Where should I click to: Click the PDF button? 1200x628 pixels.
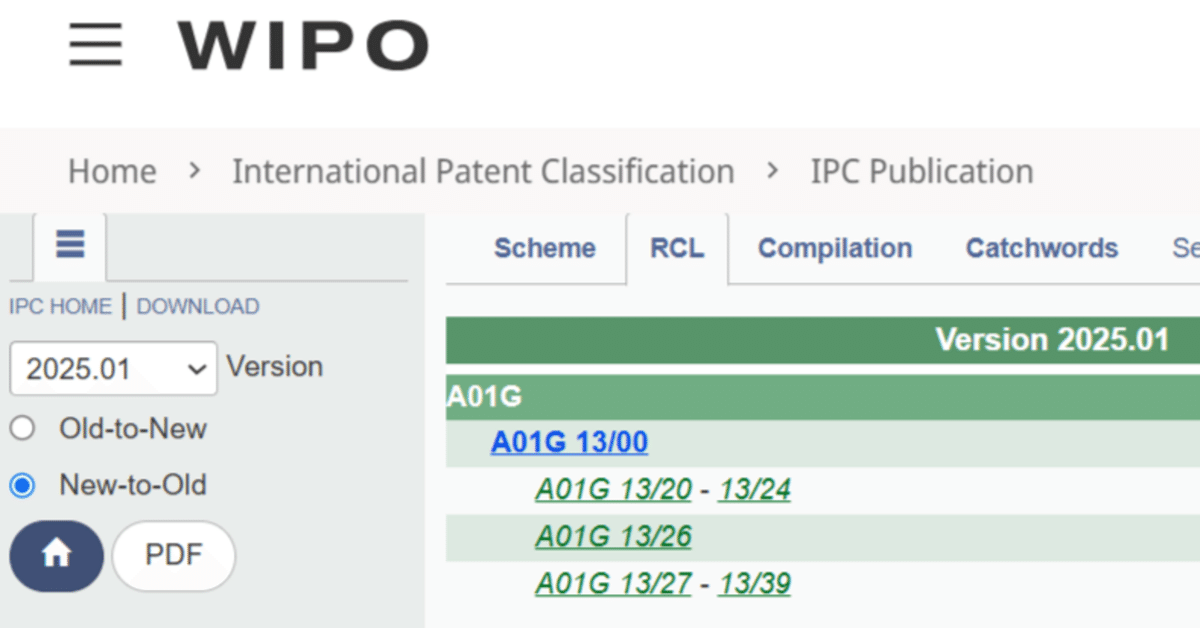pos(174,555)
